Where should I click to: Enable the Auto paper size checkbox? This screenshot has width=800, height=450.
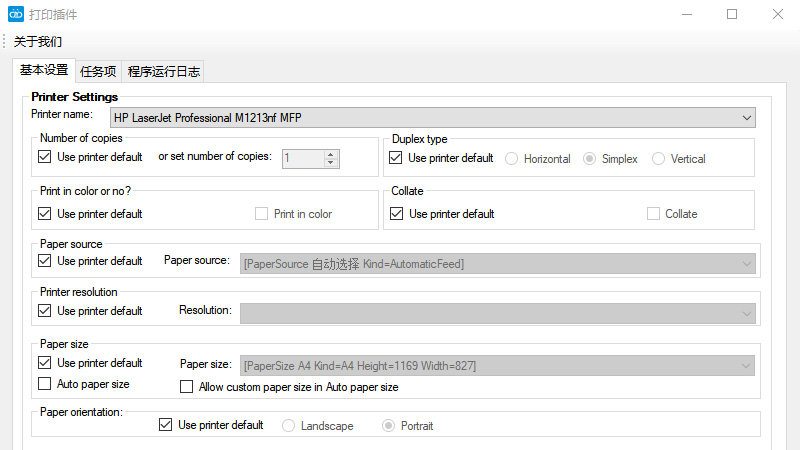tap(44, 384)
